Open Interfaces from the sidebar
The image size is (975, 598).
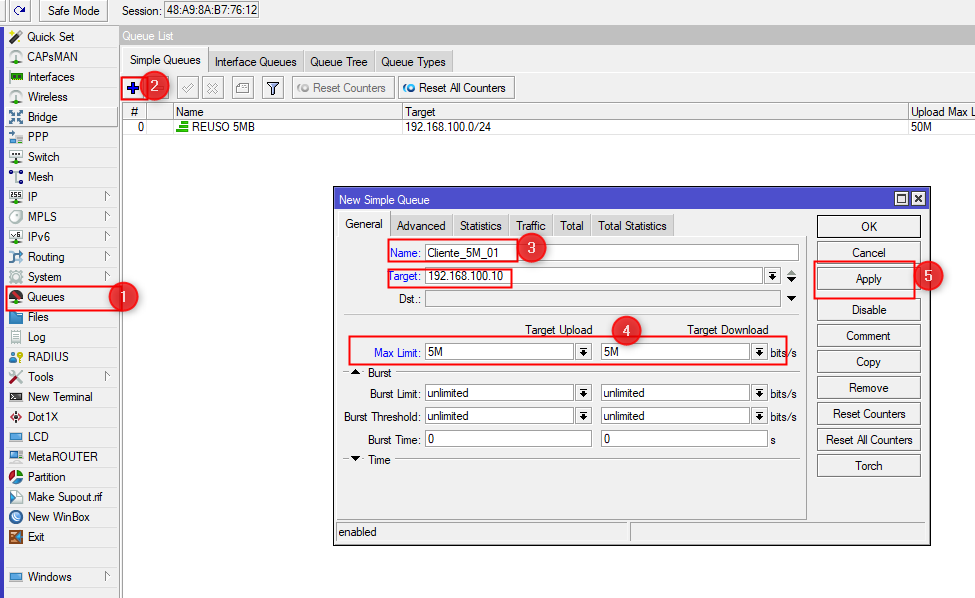coord(50,77)
